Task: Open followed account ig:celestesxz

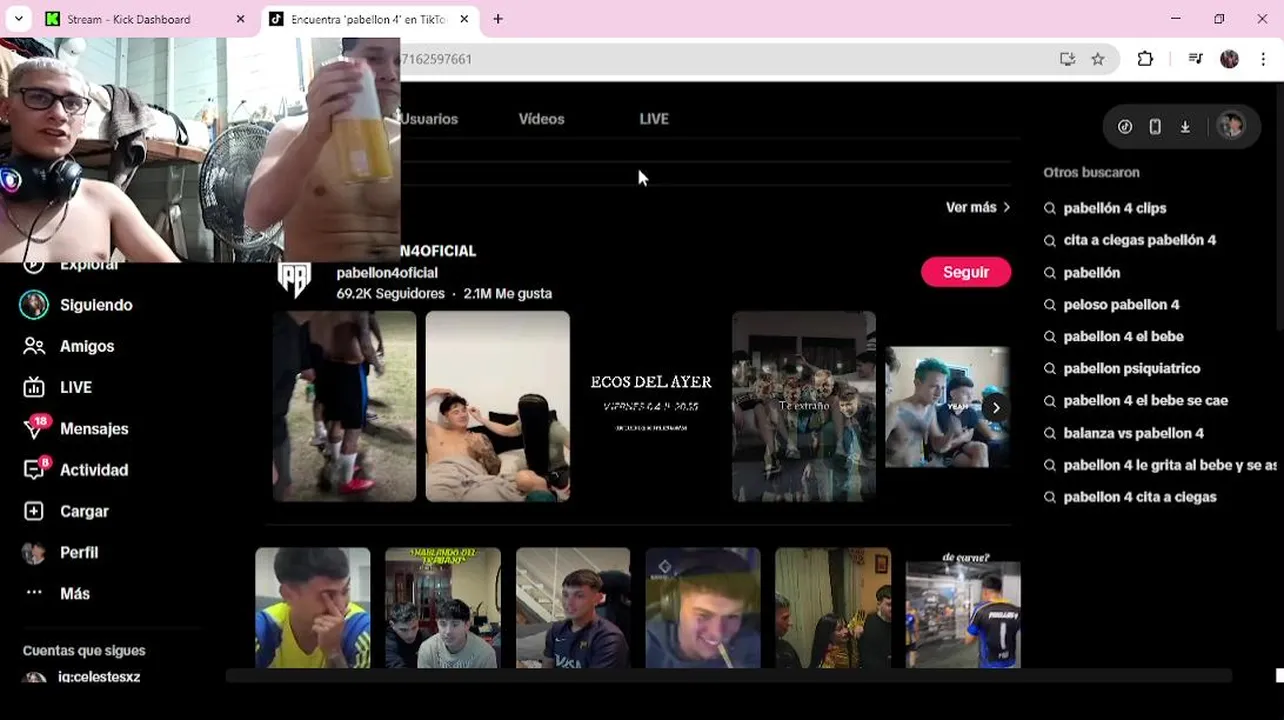Action: [81, 677]
